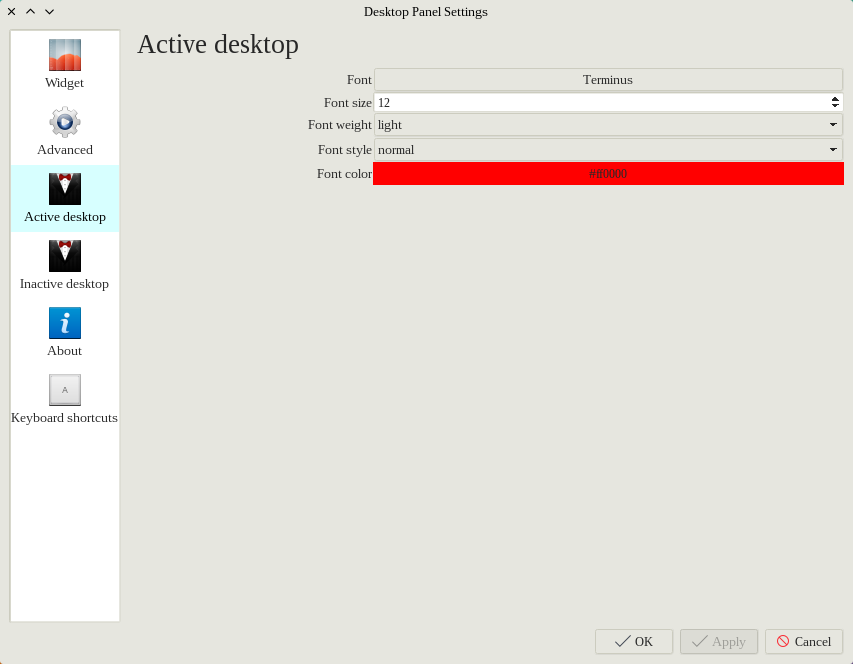Open the Keyboard shortcuts key icon

65,390
